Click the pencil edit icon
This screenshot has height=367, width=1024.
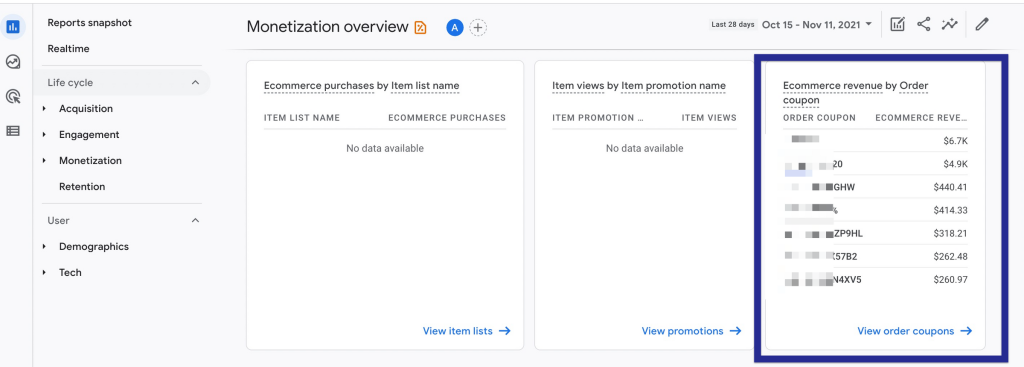[982, 25]
